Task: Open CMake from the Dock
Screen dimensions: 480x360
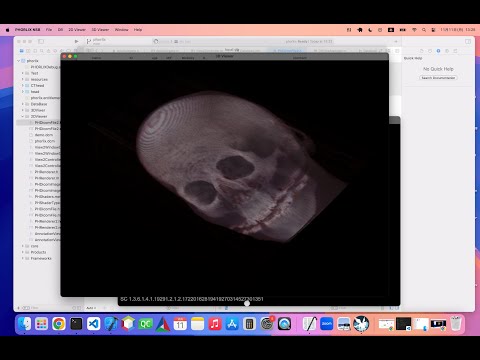Action: 163,324
